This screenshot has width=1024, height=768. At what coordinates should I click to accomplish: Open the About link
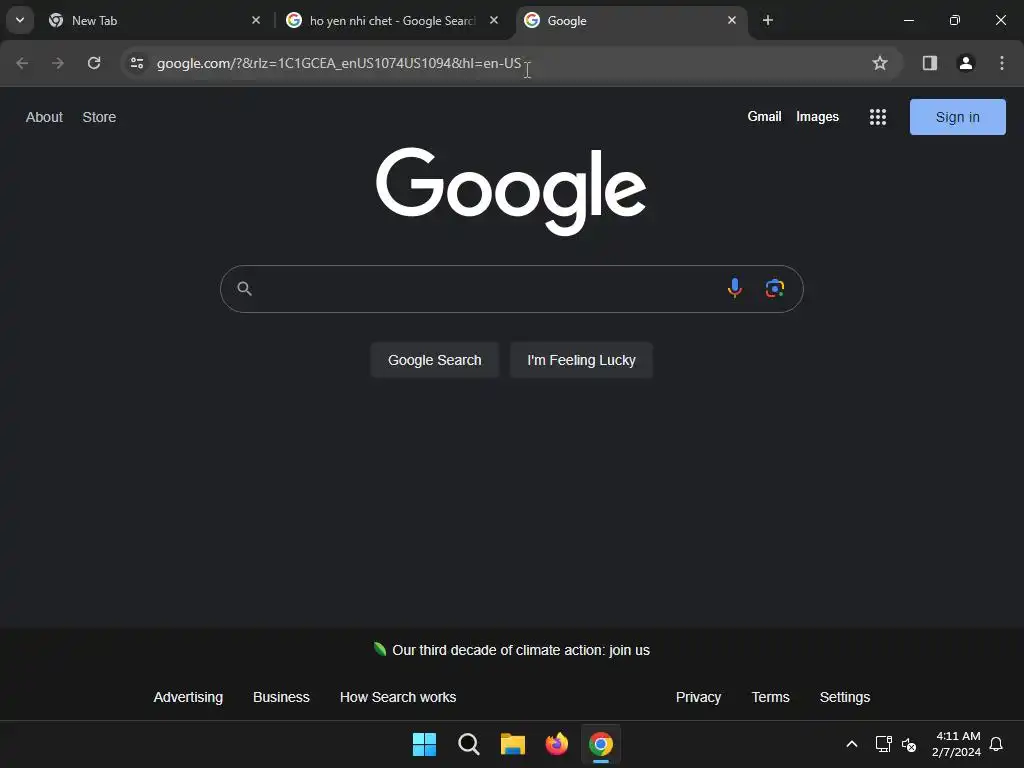pyautogui.click(x=44, y=117)
